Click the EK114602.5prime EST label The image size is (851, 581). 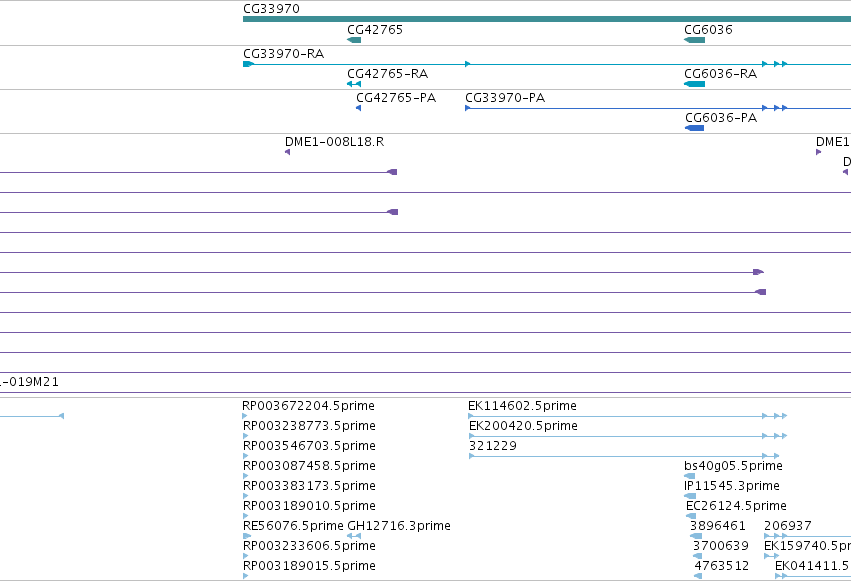[x=522, y=406]
